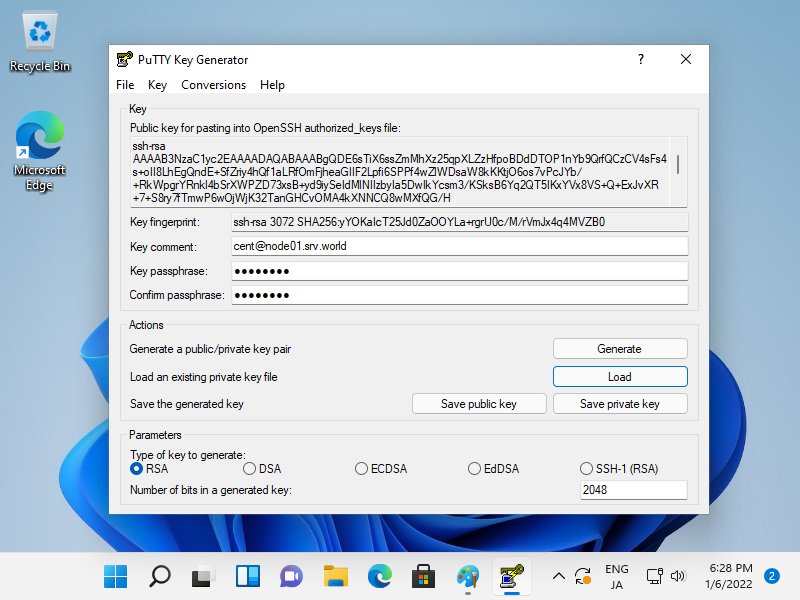Screen dimensions: 800x600
Task: Select the ECDSA key type
Action: point(362,468)
